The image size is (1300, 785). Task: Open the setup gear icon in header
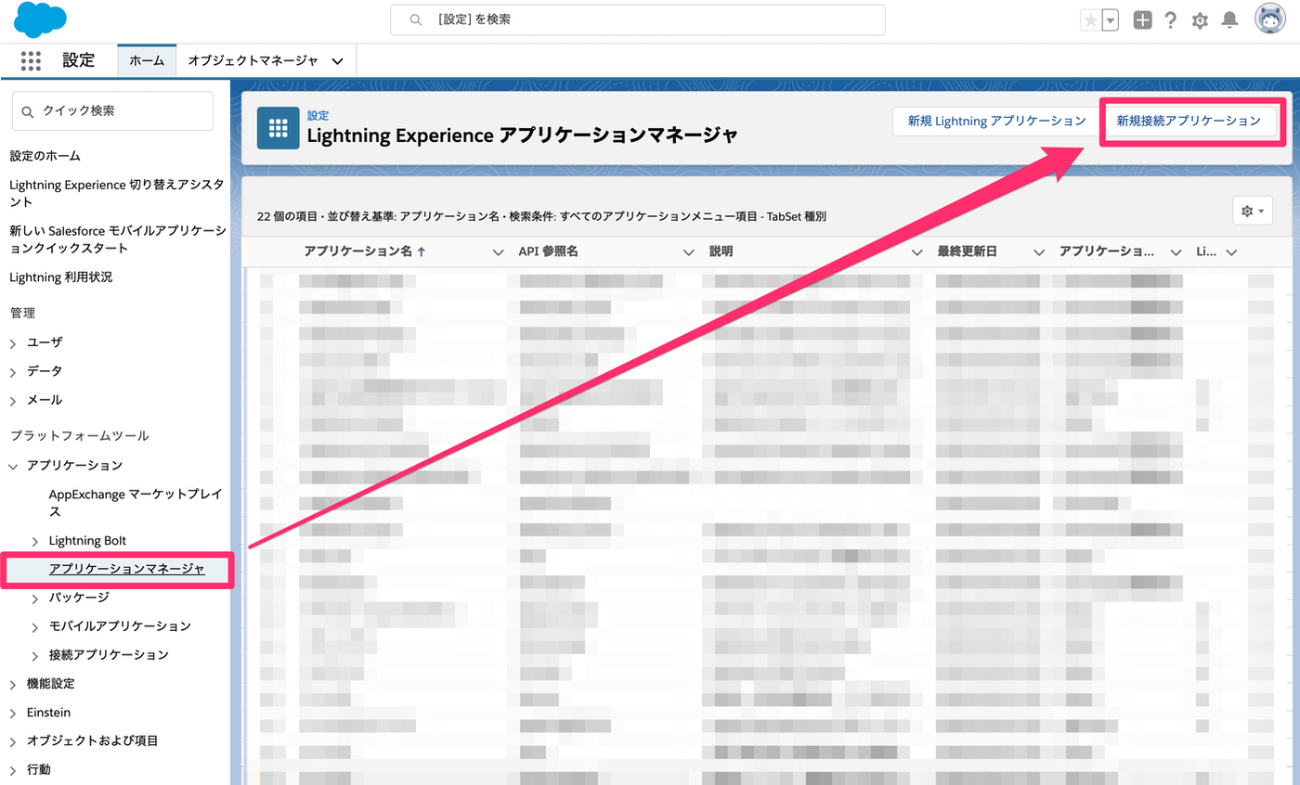click(x=1200, y=20)
